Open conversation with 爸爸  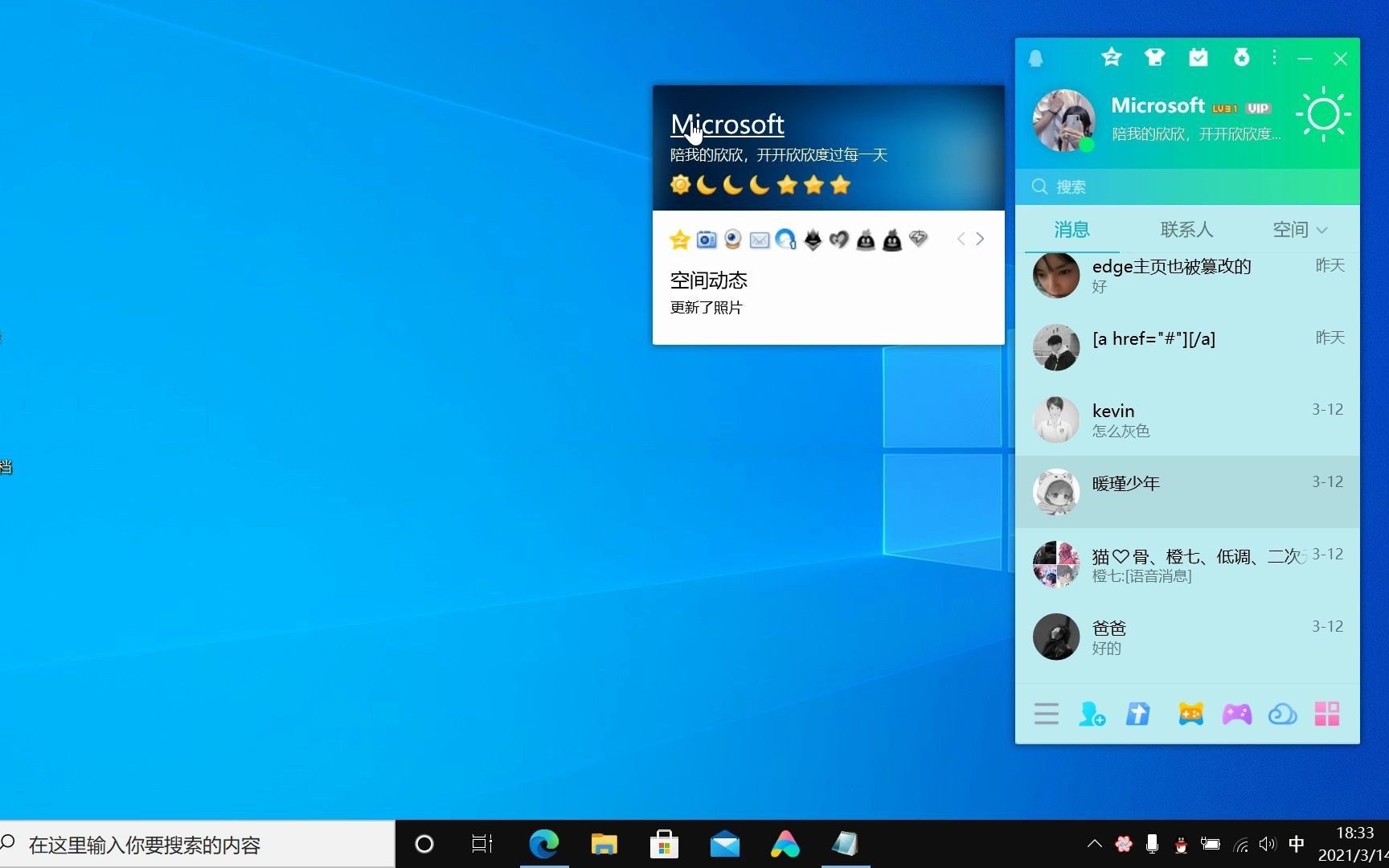pos(1188,637)
